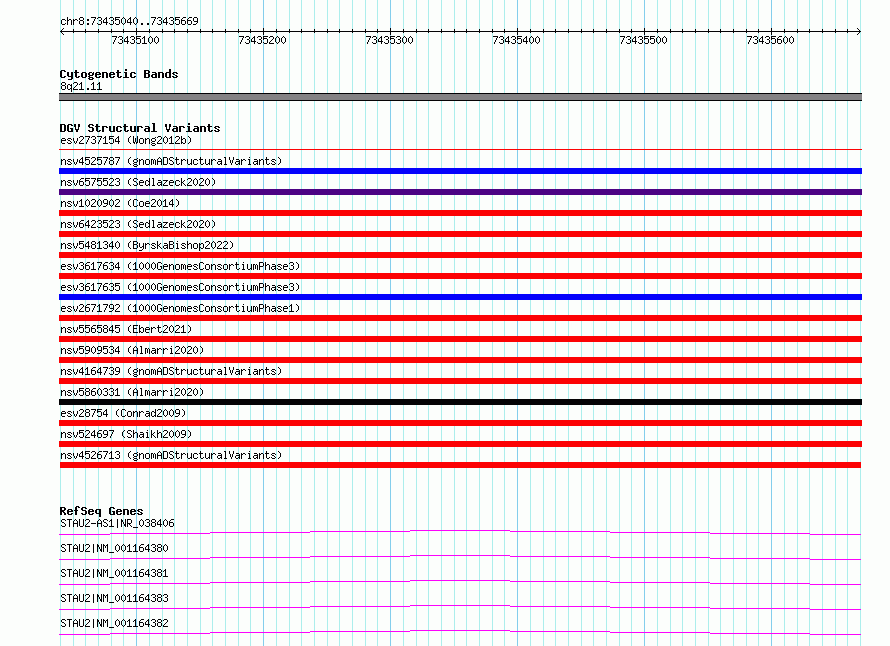Viewport: 890px width, 646px height.
Task: Open esv2671792 (1000GenomesConsortiumPhase1) entry
Action: pos(180,308)
